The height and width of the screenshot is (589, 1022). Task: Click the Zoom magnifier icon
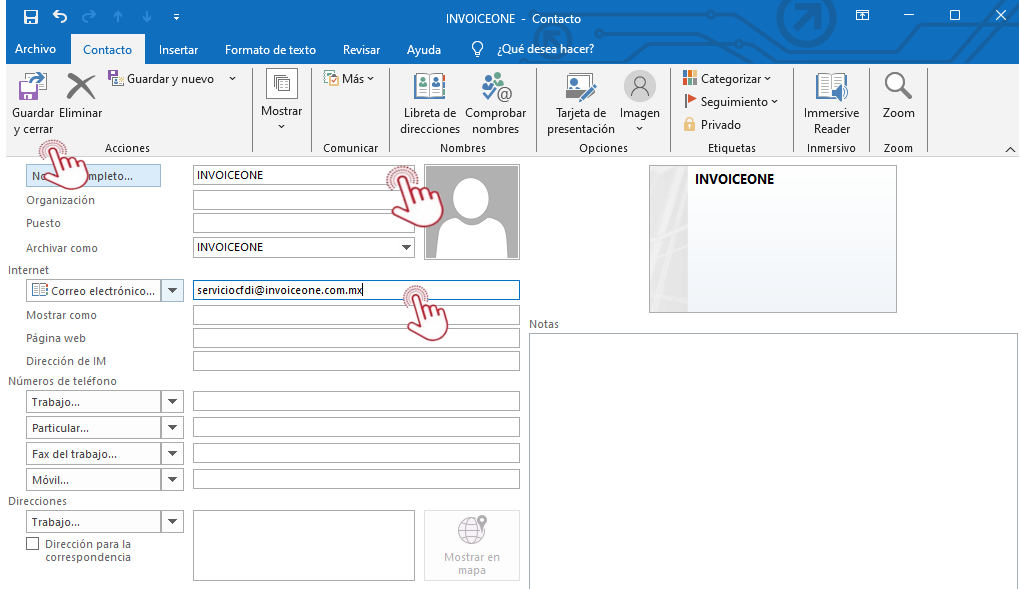click(x=898, y=87)
